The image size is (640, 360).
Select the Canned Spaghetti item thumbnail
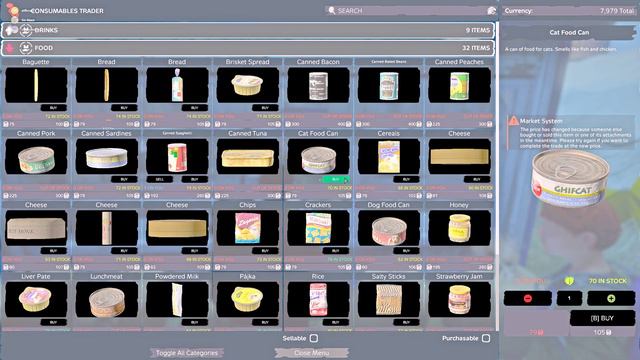[x=177, y=156]
